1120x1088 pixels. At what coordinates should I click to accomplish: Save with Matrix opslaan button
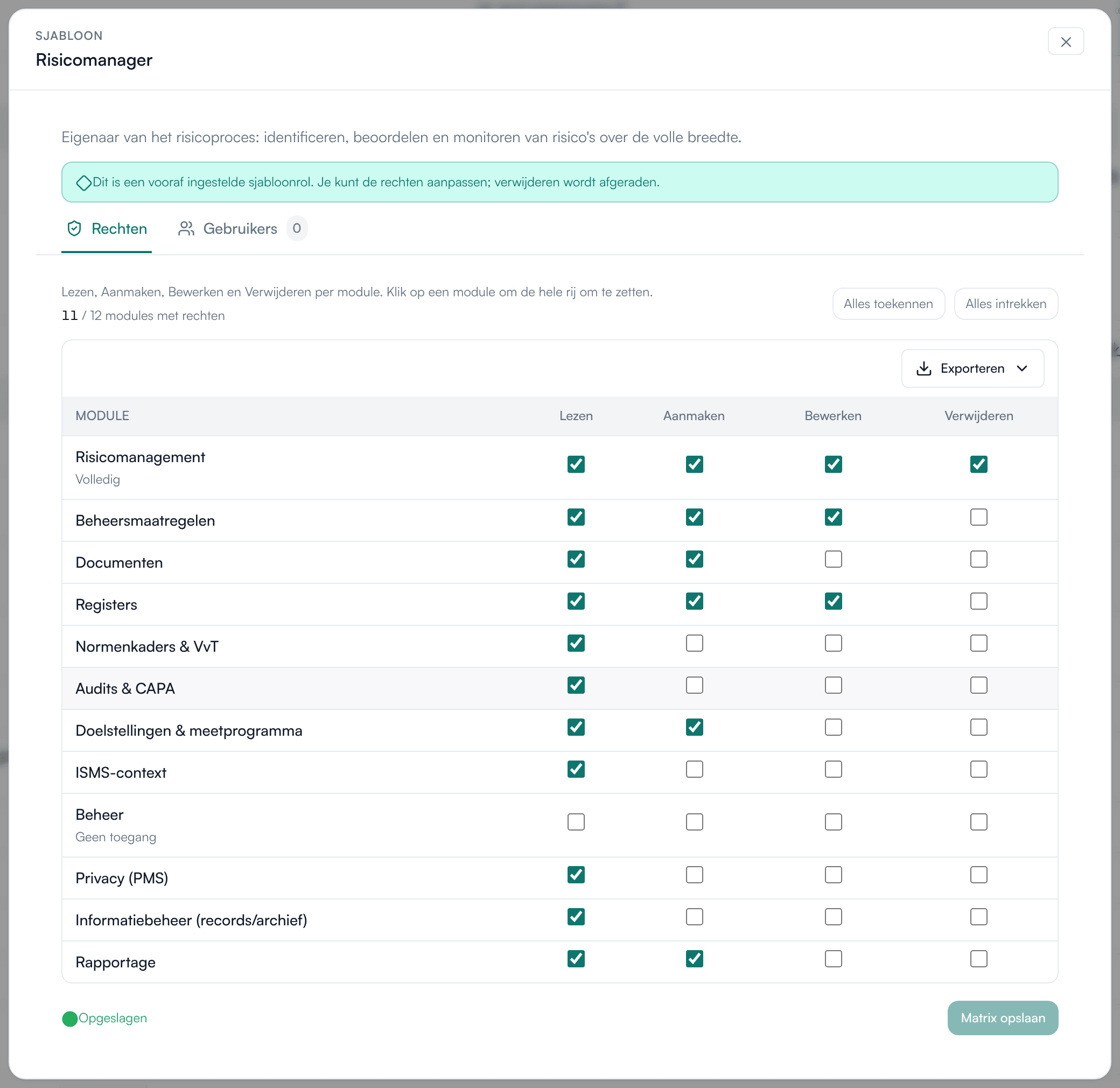click(1002, 1017)
